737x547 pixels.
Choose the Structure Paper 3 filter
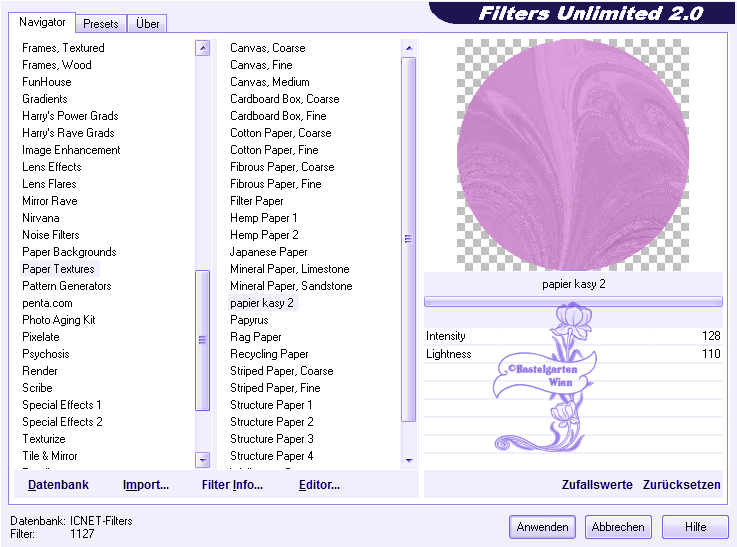coord(272,439)
